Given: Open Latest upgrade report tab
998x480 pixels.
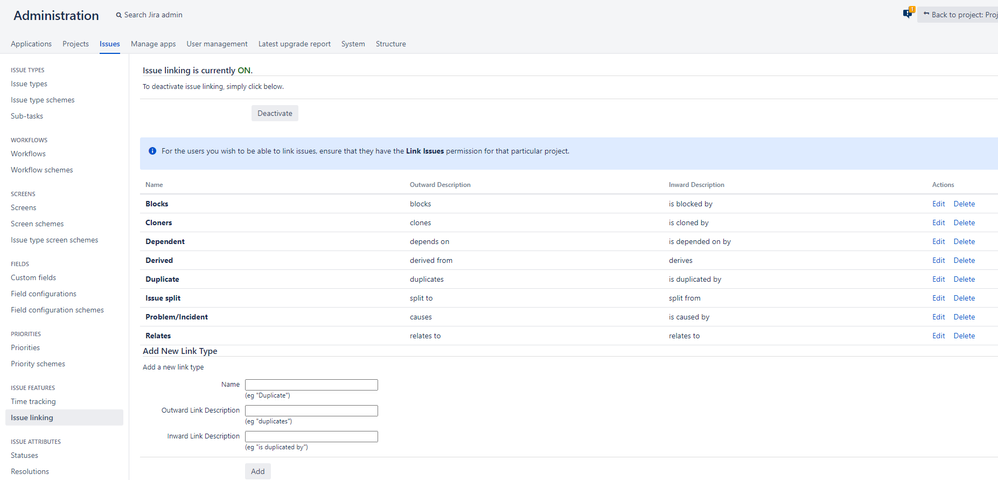Looking at the screenshot, I should click(295, 44).
